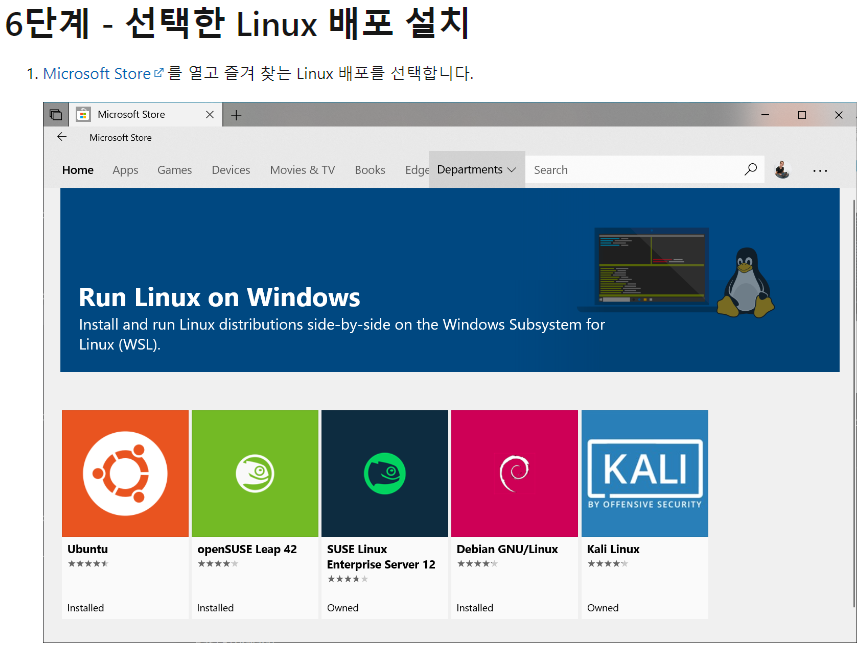868x655 pixels.
Task: Maximize the Microsoft Store window
Action: [802, 115]
